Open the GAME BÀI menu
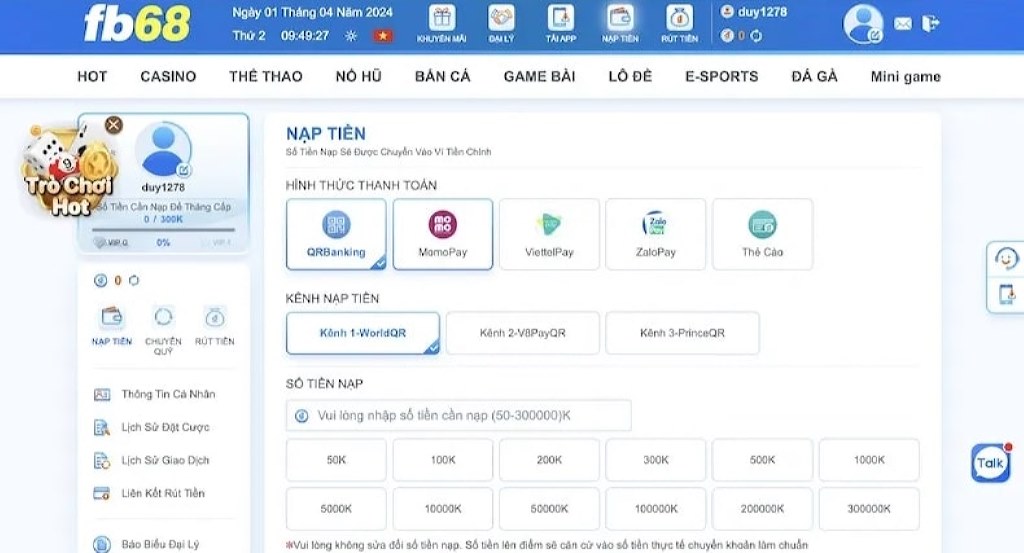Viewport: 1024px width, 553px height. pyautogui.click(x=539, y=76)
